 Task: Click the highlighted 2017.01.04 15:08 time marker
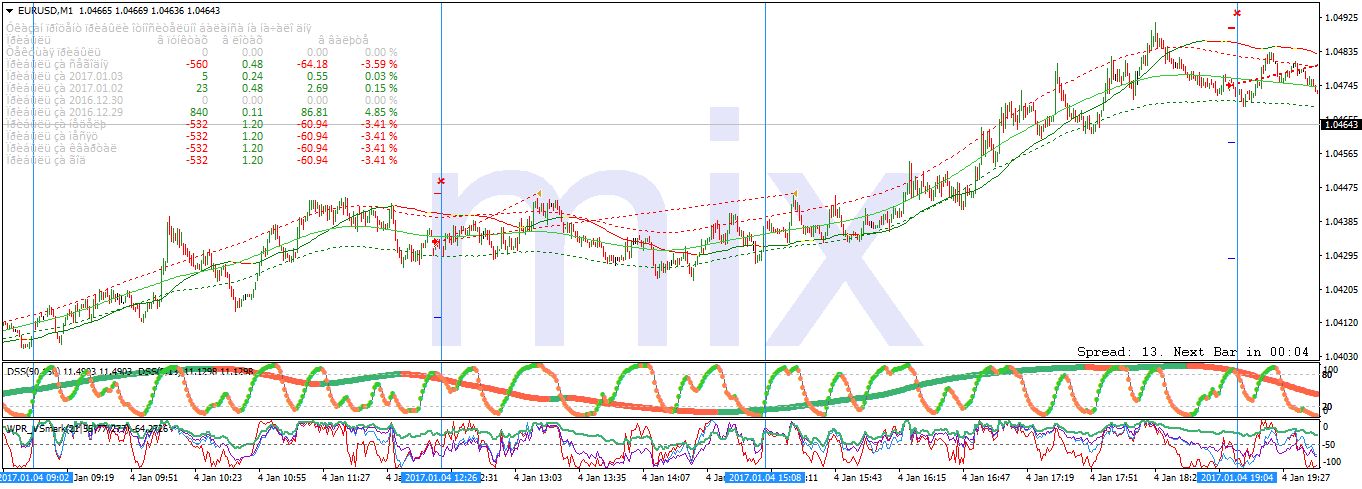(765, 478)
